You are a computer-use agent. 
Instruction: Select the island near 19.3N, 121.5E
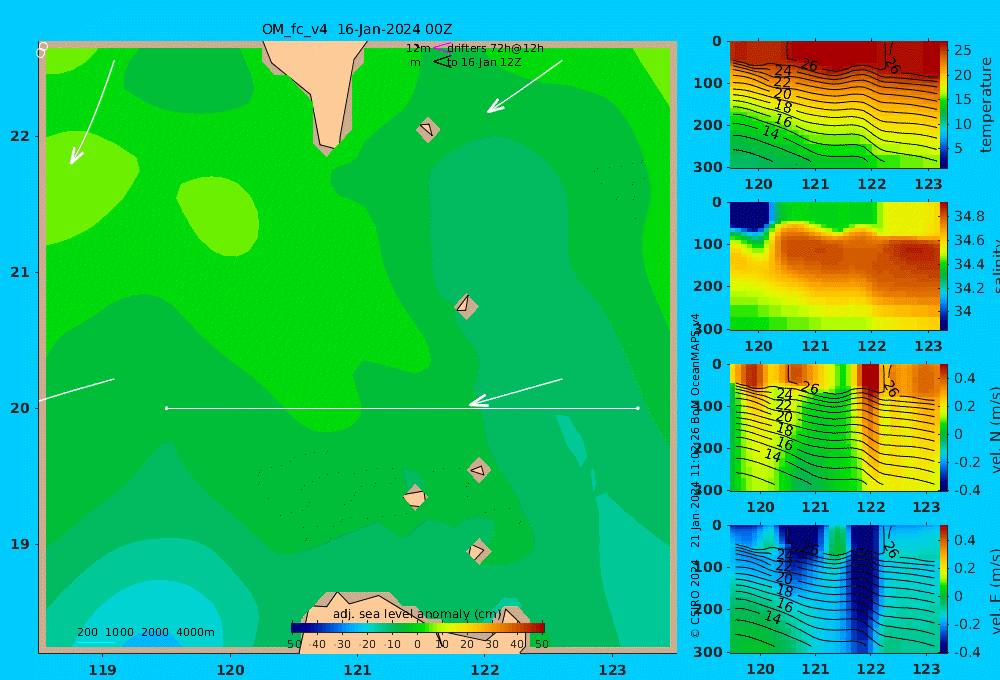pyautogui.click(x=415, y=497)
